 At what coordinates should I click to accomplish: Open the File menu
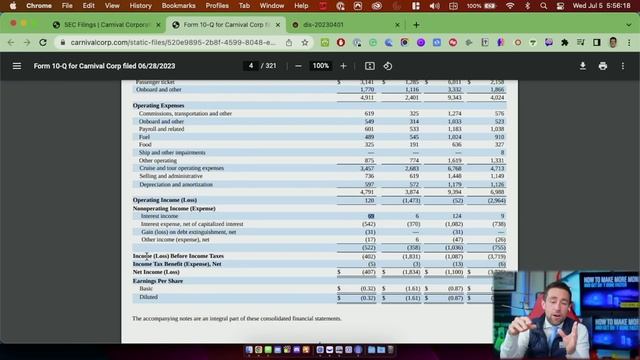click(x=67, y=6)
